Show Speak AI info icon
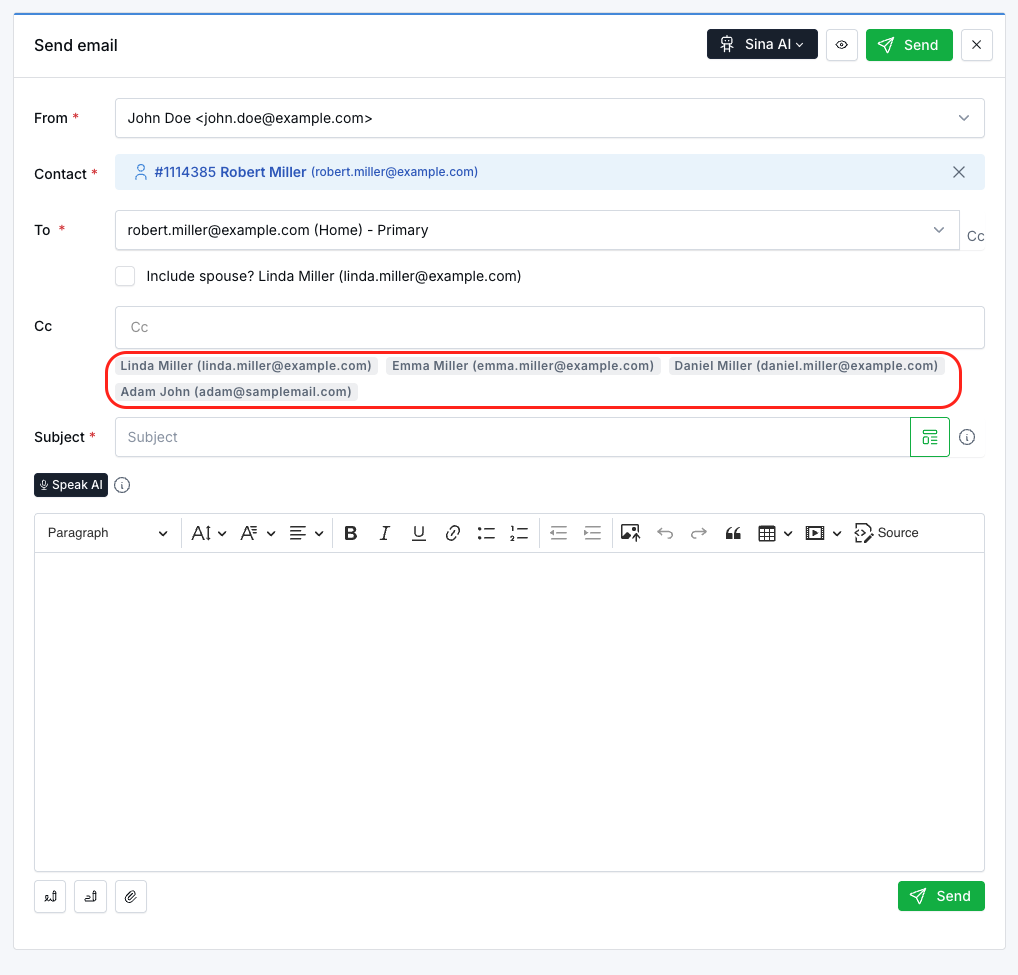1018x975 pixels. tap(122, 485)
